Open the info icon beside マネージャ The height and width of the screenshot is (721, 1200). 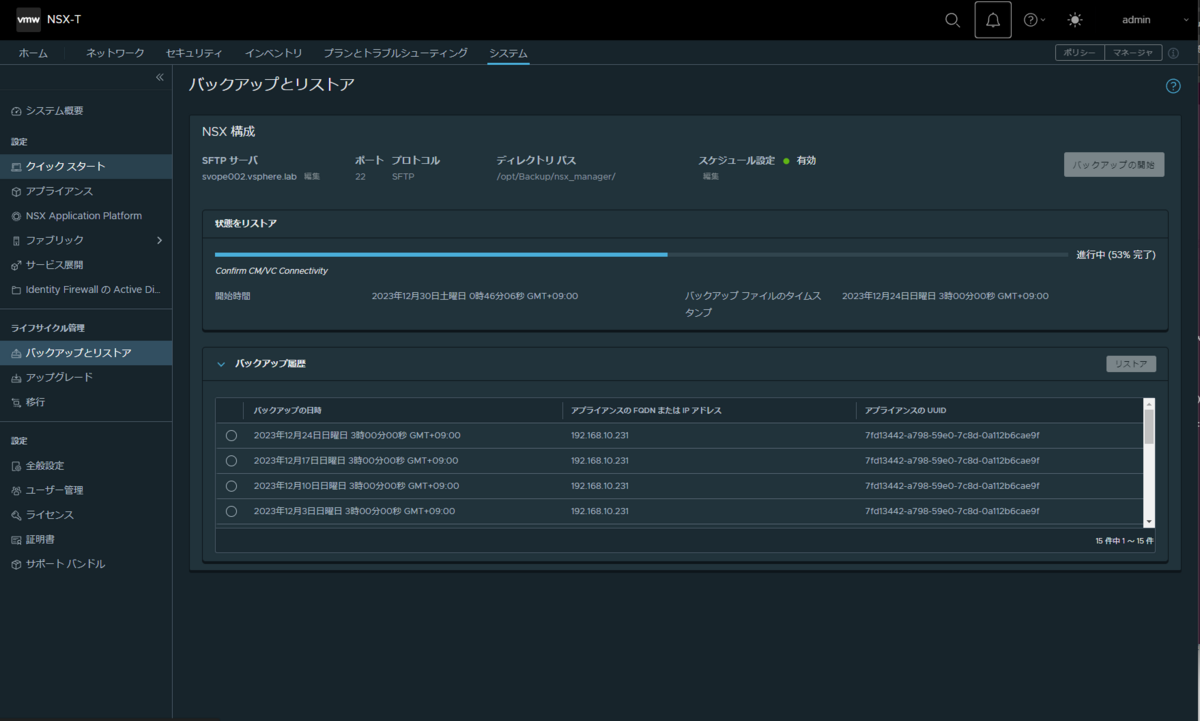coord(1173,53)
